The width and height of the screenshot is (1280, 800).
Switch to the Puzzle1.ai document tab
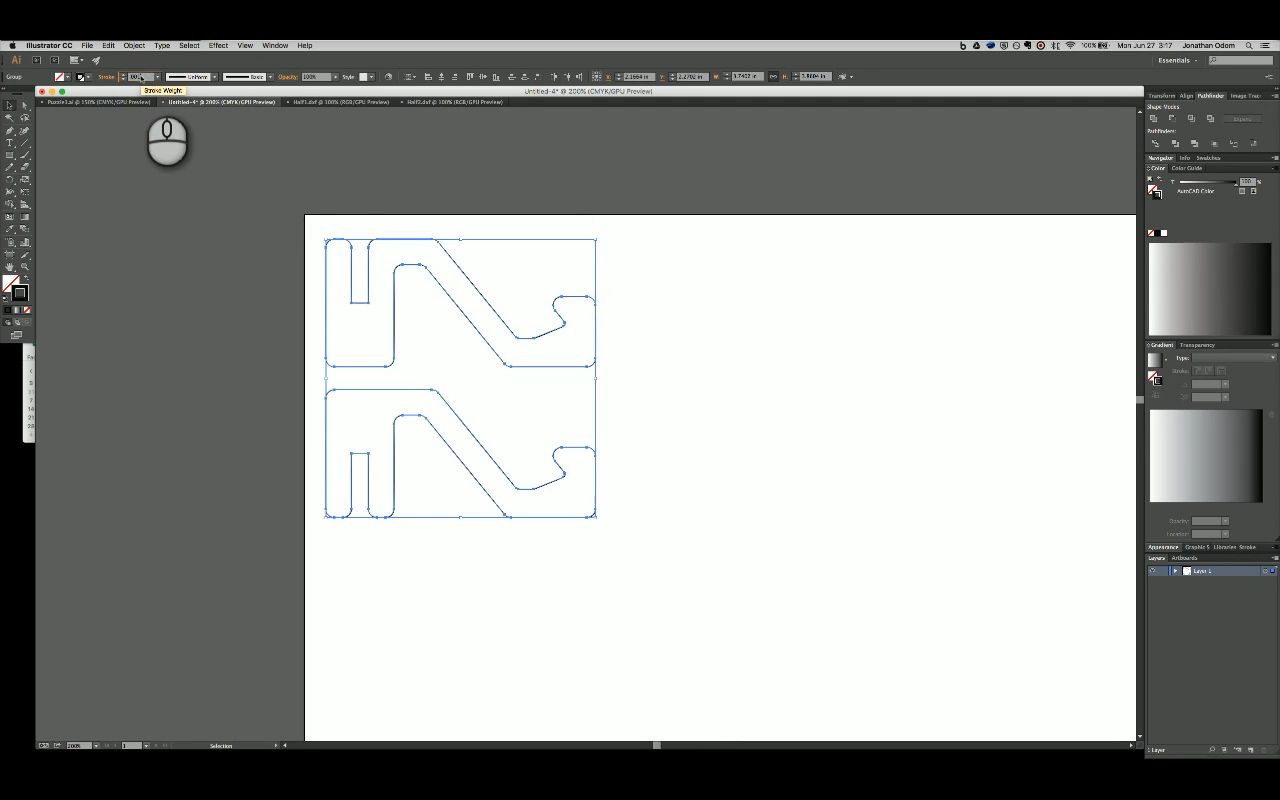click(98, 102)
